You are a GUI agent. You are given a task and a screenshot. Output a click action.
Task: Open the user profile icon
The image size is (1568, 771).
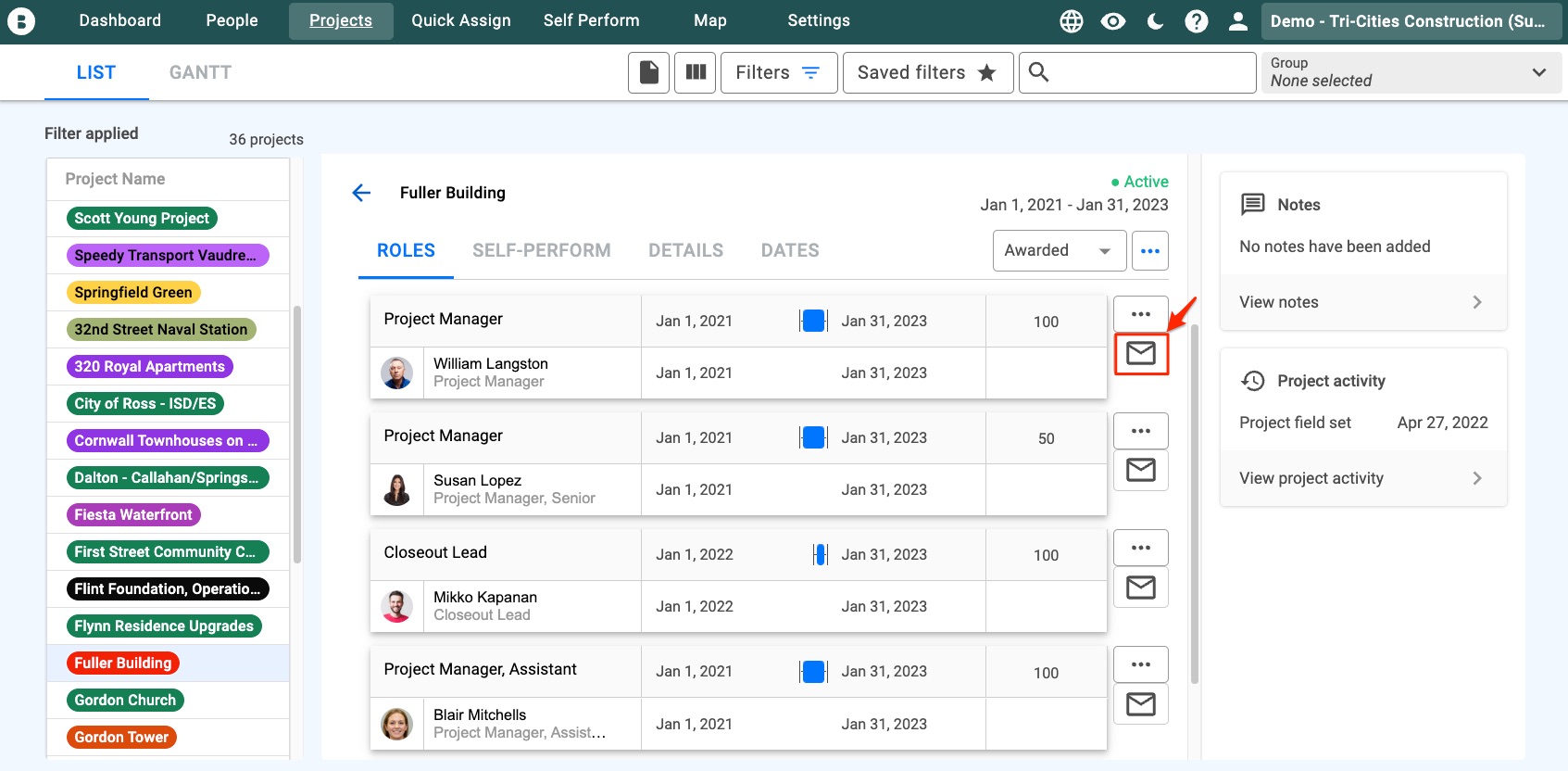pos(1238,21)
